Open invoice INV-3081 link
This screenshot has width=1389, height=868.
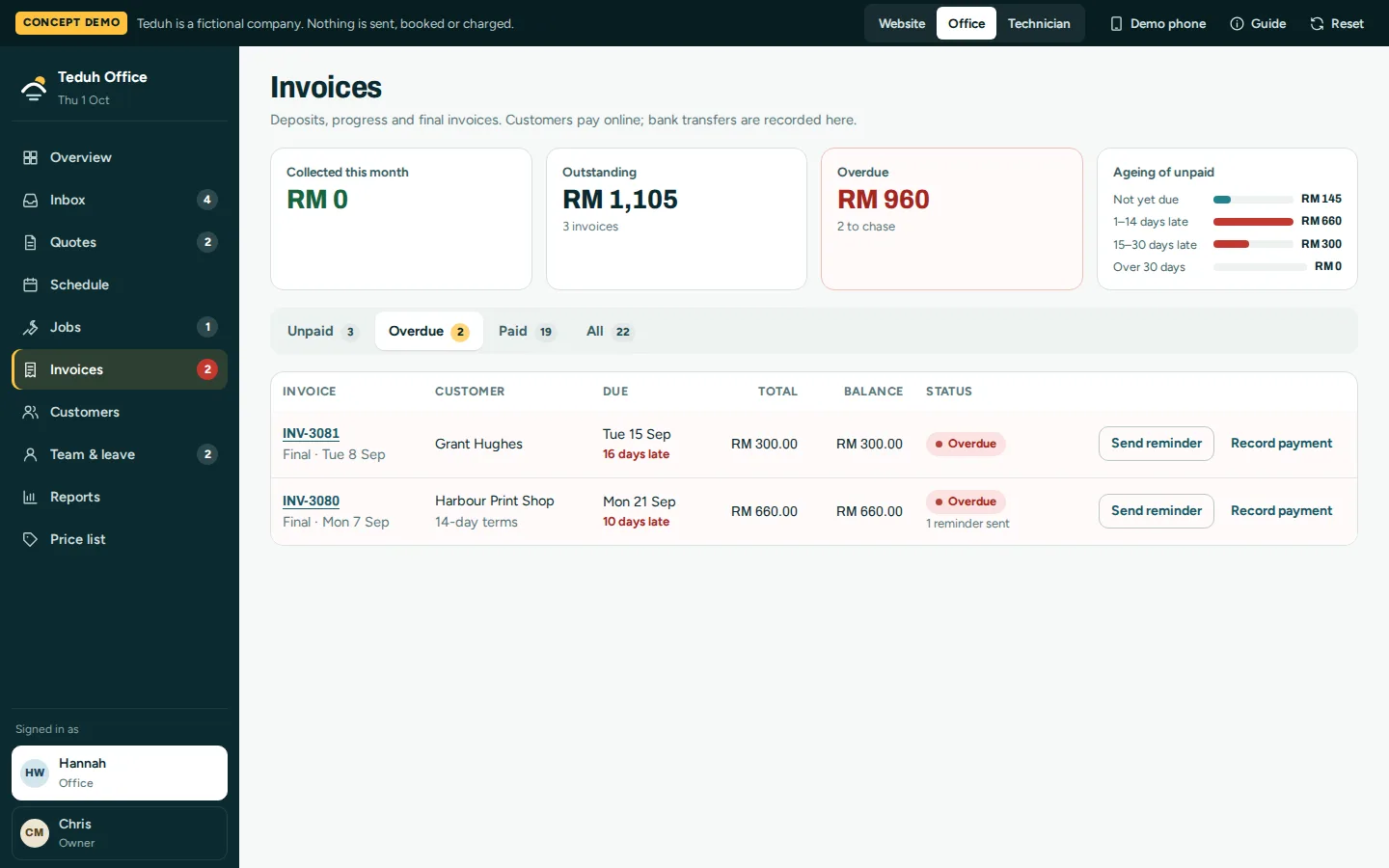point(311,433)
